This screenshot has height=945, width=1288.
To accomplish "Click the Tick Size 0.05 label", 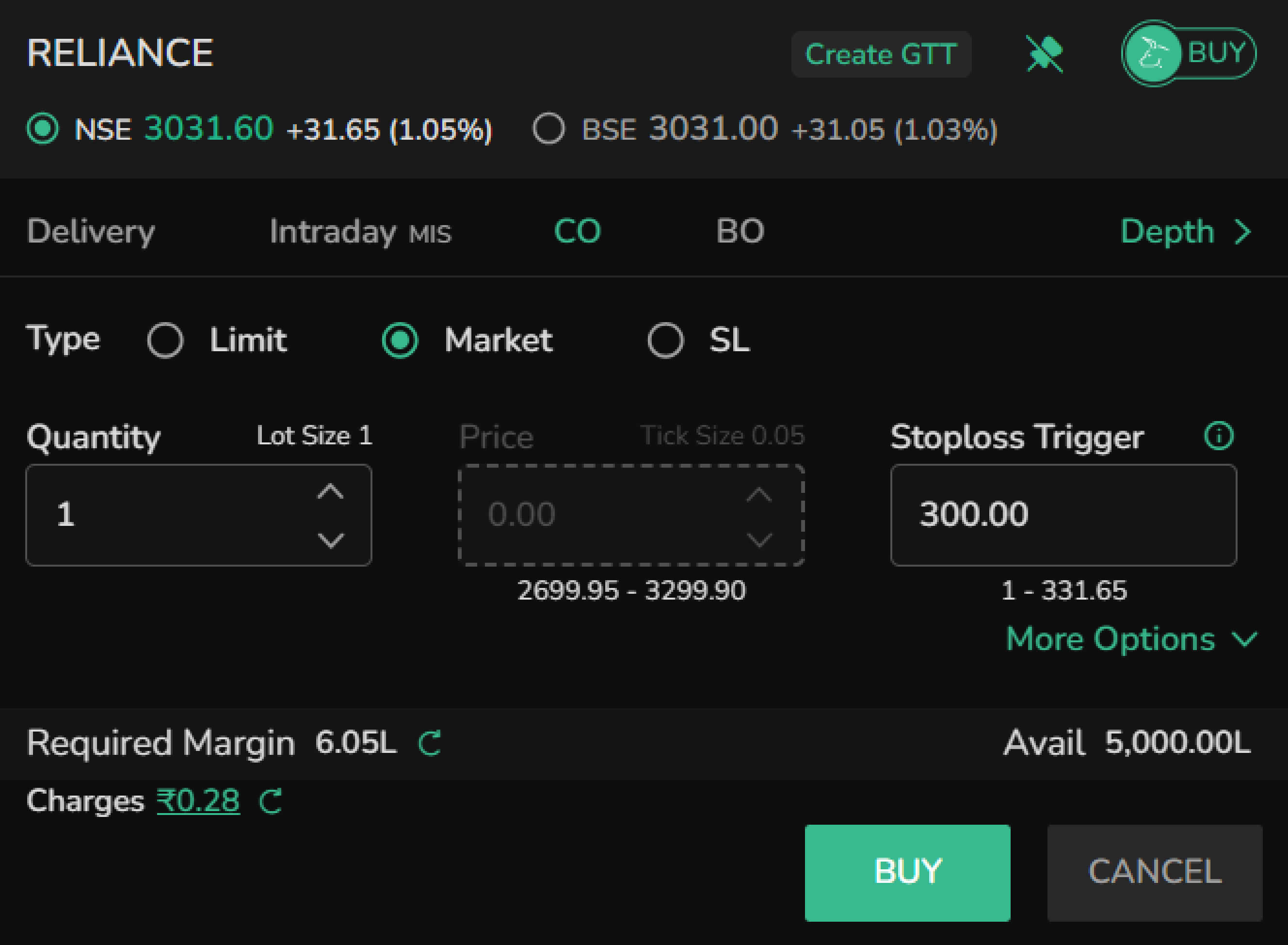I will coord(723,436).
